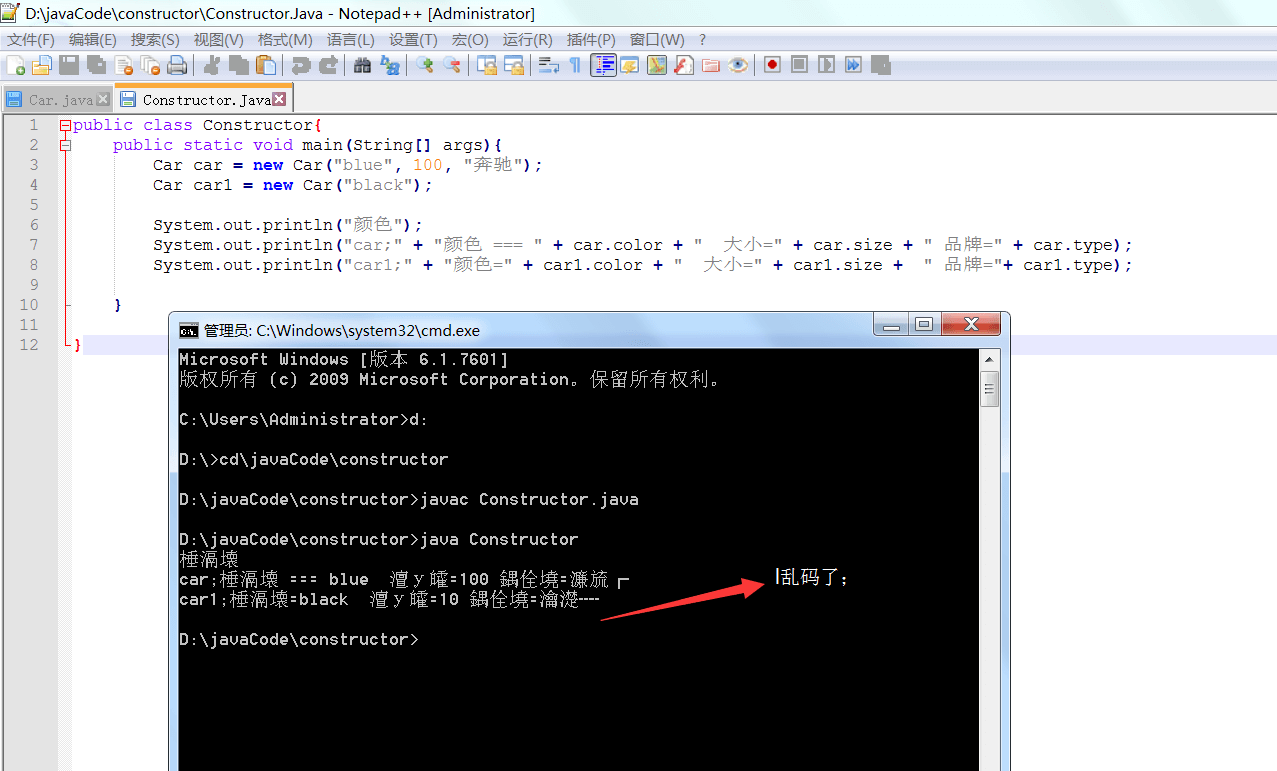Click the user-defined language icon
The height and width of the screenshot is (771, 1277).
pos(630,65)
